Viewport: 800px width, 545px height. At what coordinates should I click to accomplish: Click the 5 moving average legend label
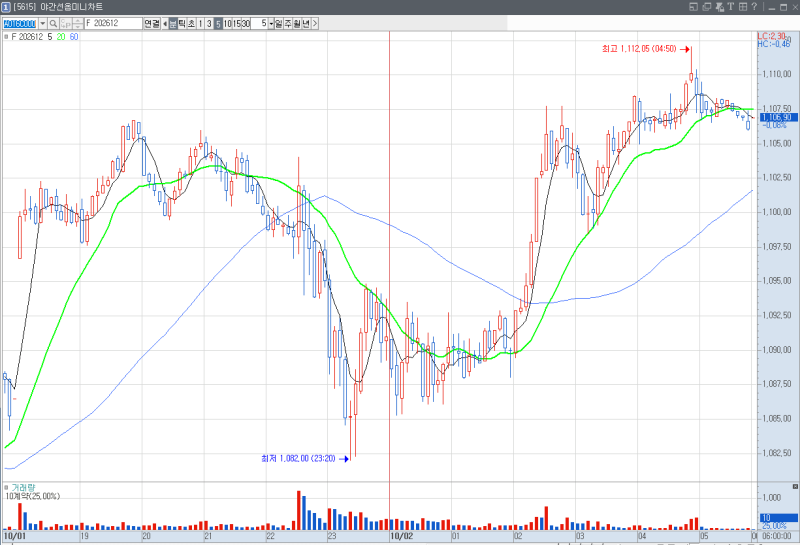click(50, 37)
